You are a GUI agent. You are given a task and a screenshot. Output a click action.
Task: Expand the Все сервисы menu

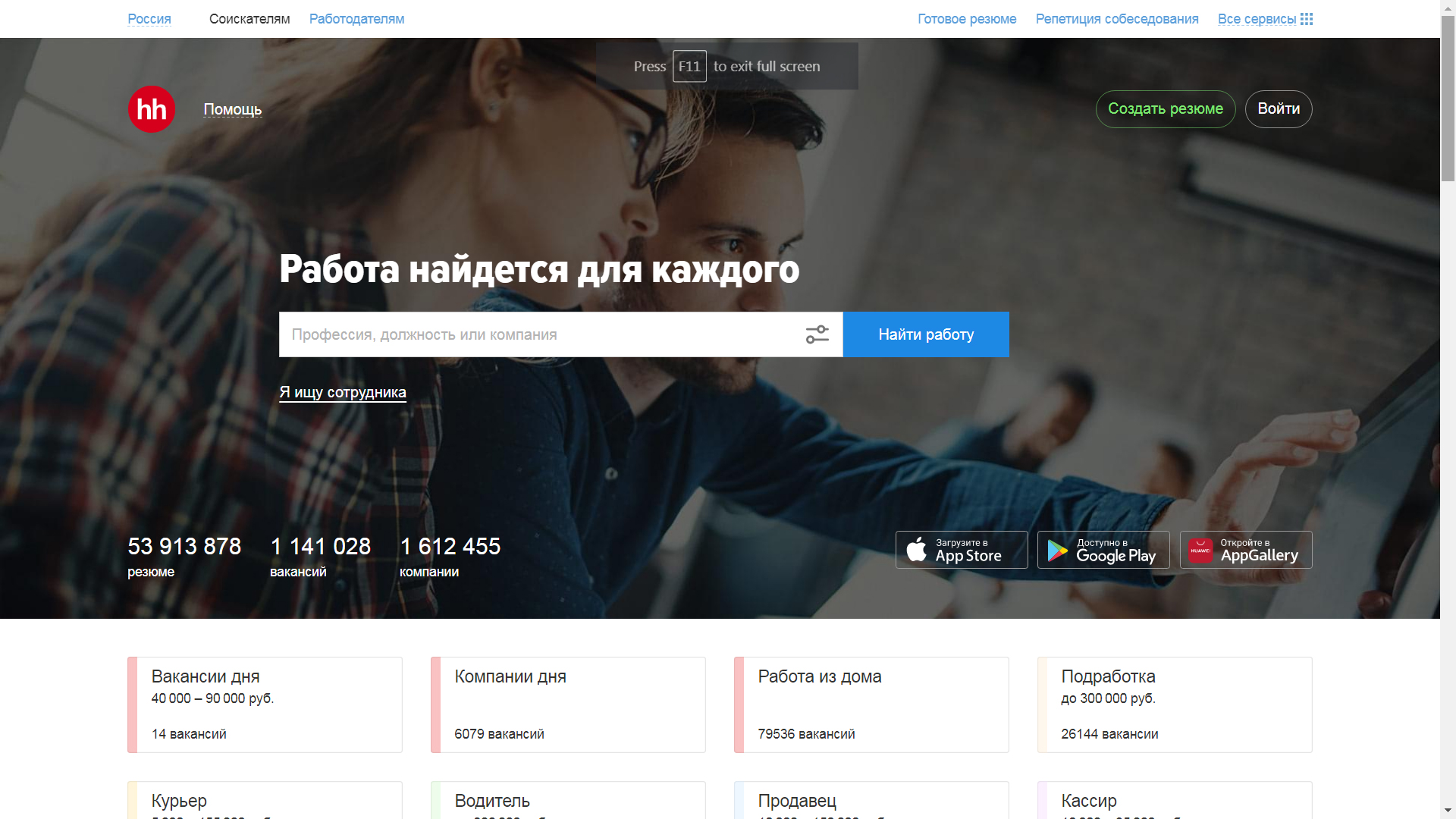pos(1257,19)
